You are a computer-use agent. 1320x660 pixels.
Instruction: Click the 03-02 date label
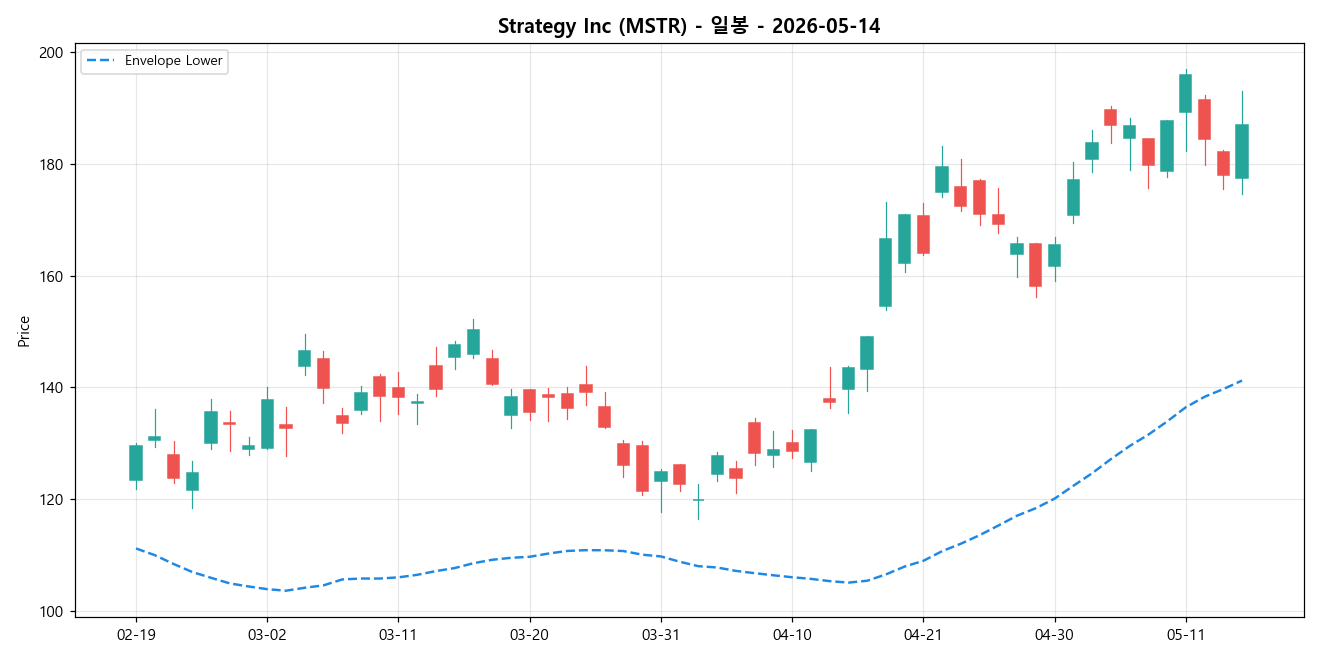pos(267,634)
